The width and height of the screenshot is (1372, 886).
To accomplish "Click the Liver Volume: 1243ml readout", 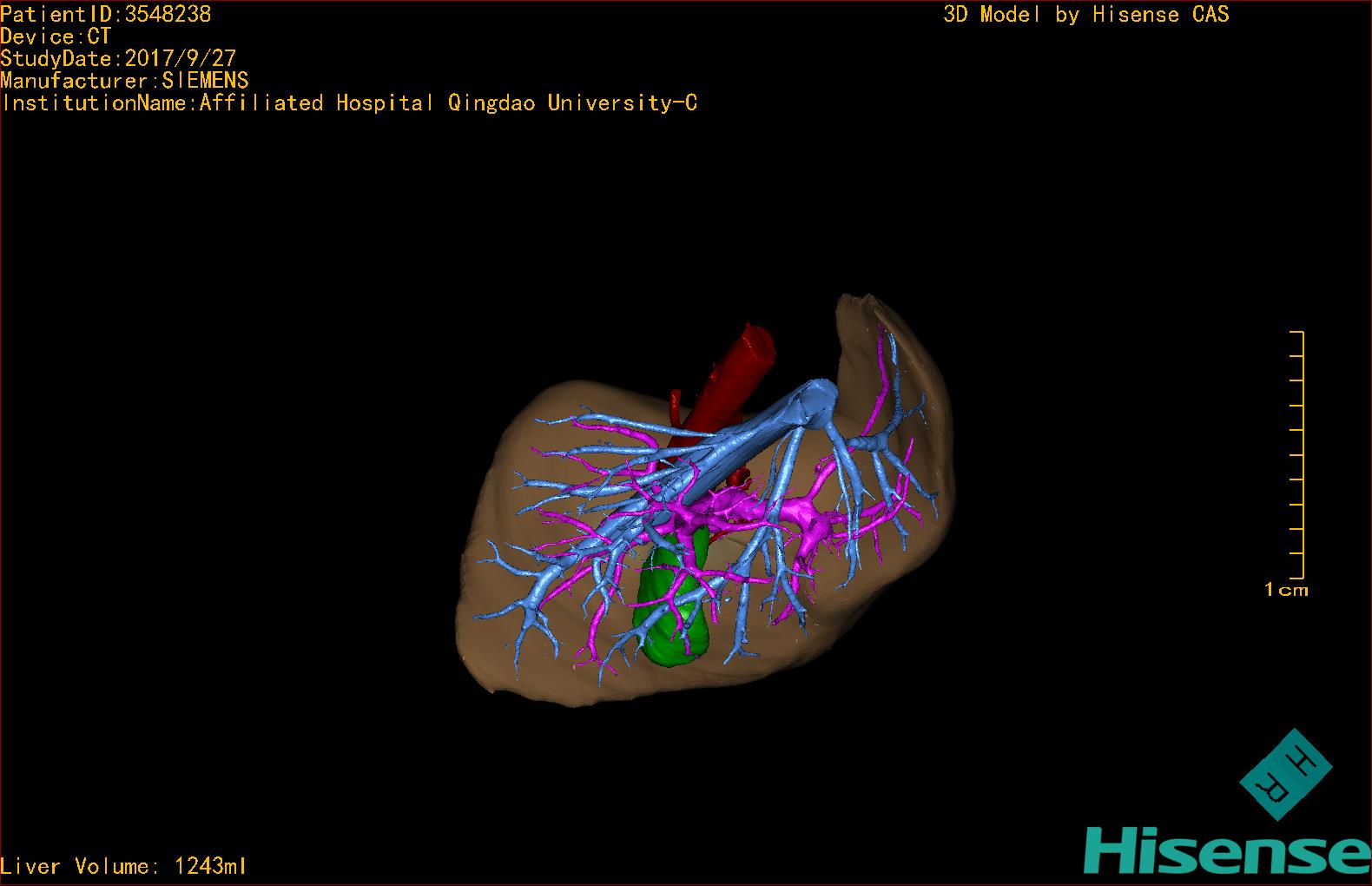I will tap(123, 866).
